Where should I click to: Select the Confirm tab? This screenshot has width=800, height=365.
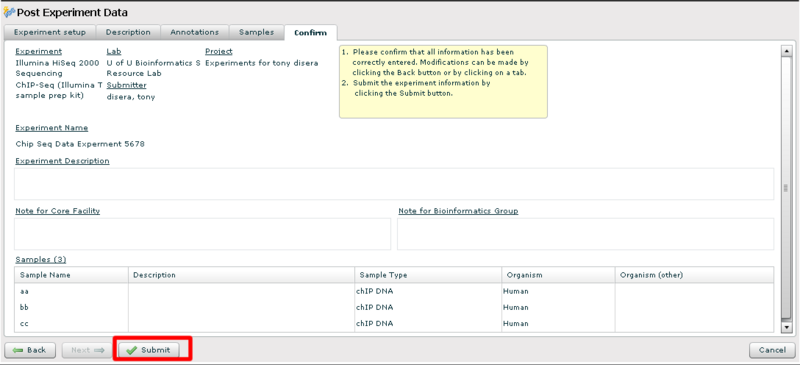(310, 33)
